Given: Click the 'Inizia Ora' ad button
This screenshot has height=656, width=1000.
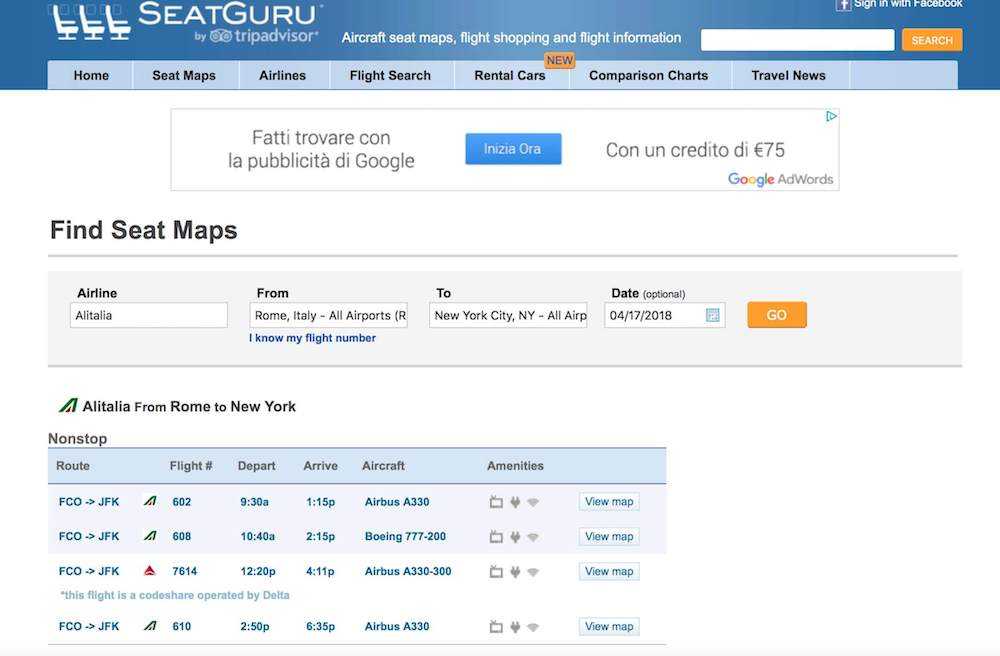Looking at the screenshot, I should click(513, 149).
